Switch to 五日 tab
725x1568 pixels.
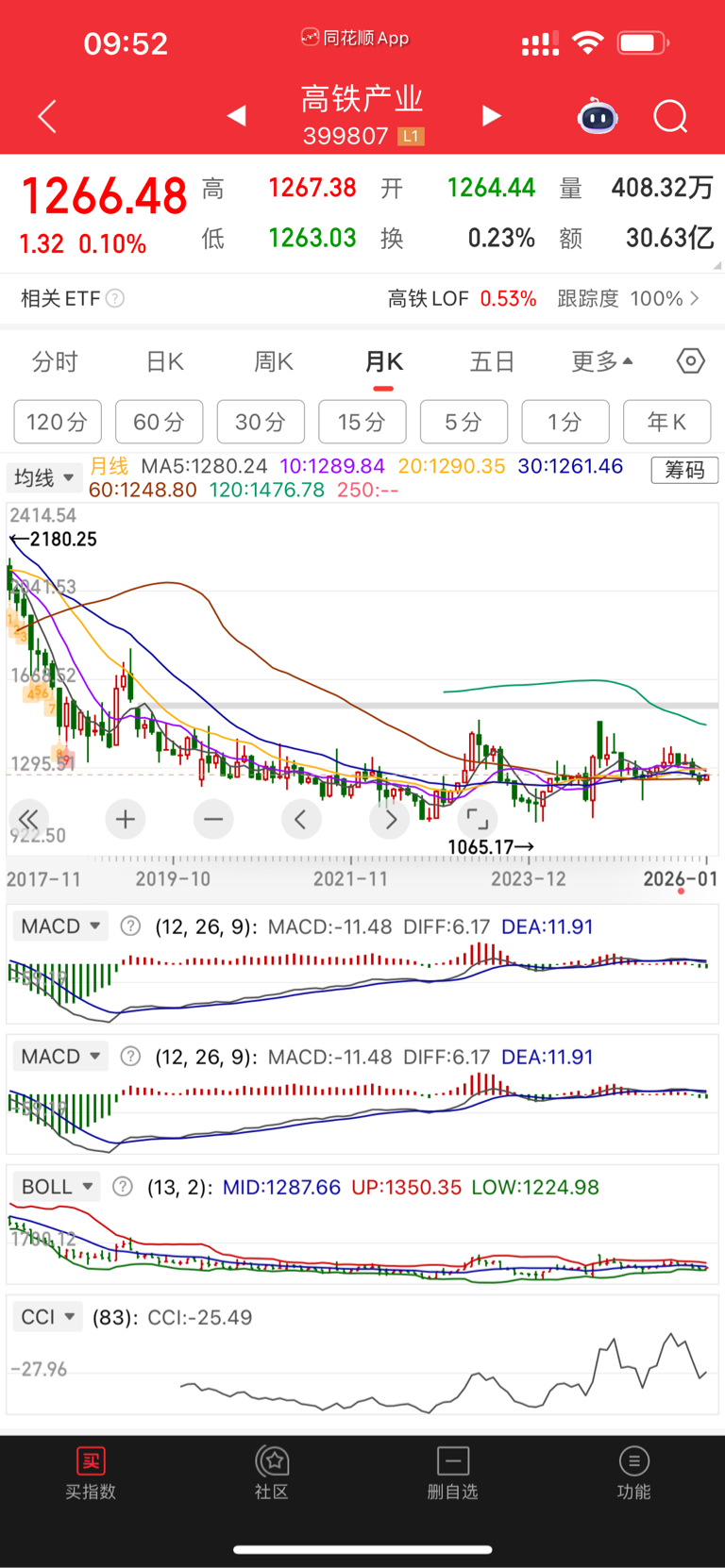pyautogui.click(x=492, y=361)
